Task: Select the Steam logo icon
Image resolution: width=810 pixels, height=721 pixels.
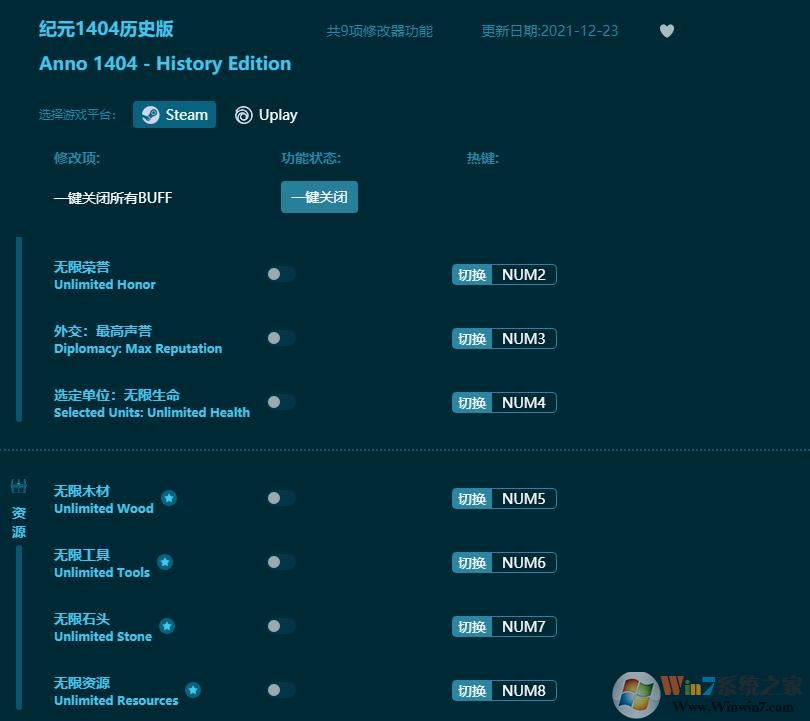Action: pyautogui.click(x=151, y=114)
